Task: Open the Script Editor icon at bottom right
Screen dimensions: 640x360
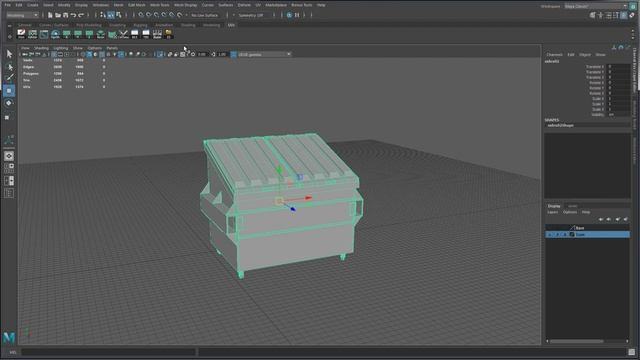Action: 632,352
